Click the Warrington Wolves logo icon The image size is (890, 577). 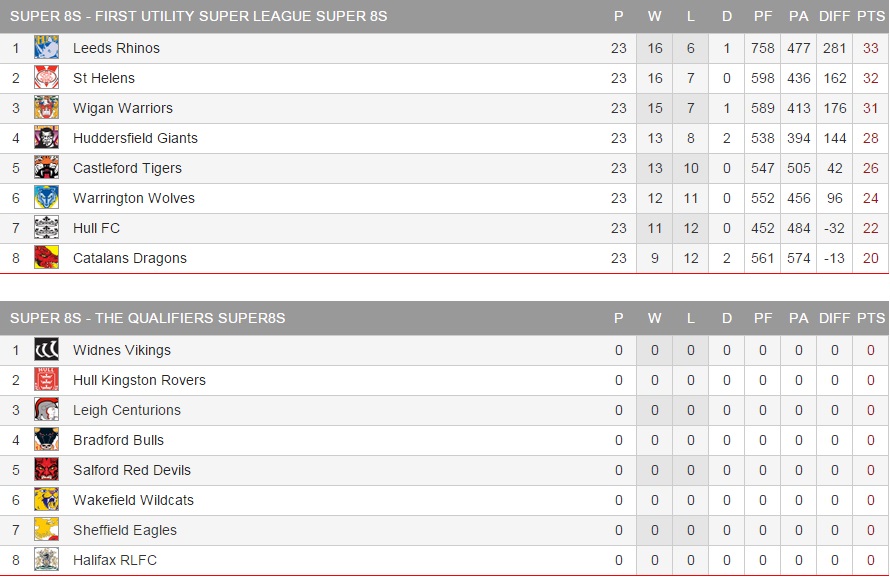[x=46, y=198]
